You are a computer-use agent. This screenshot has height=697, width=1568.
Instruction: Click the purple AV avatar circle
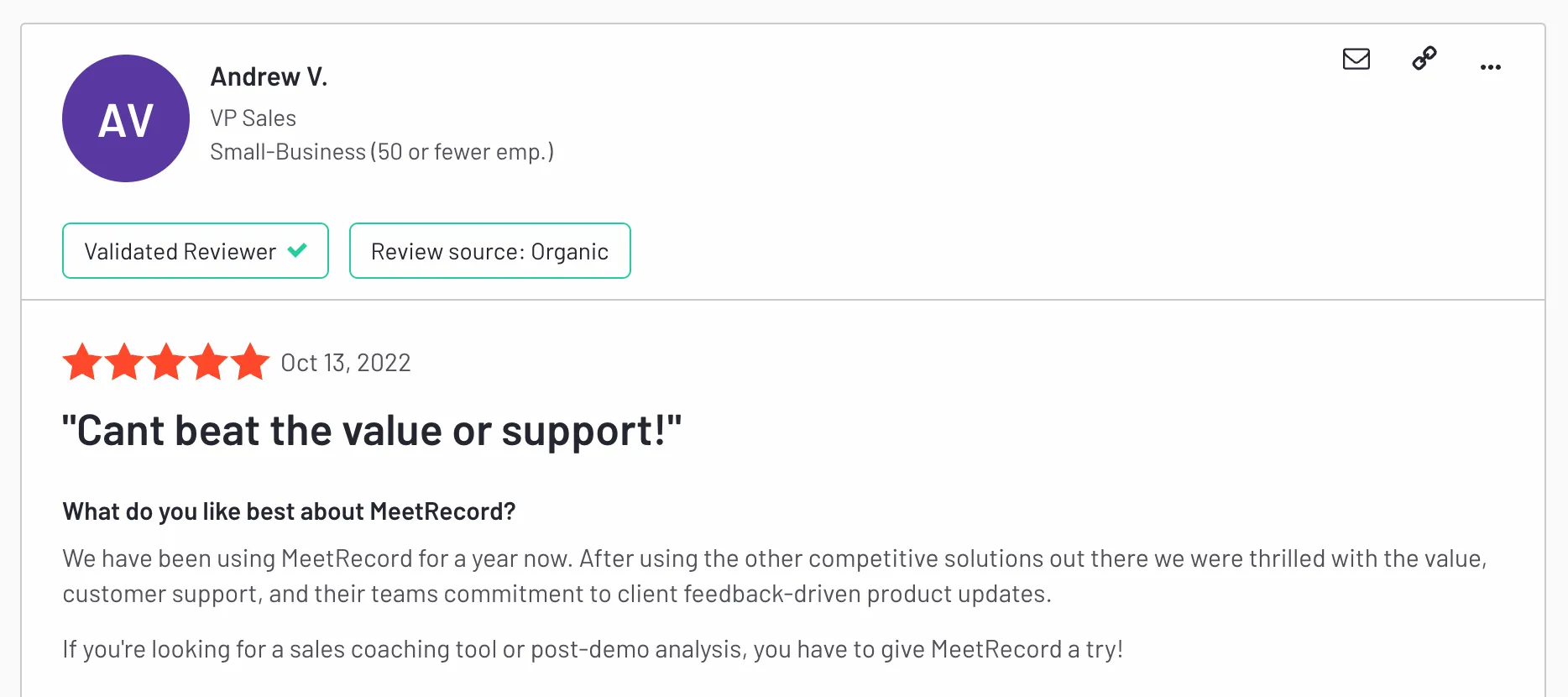point(126,118)
